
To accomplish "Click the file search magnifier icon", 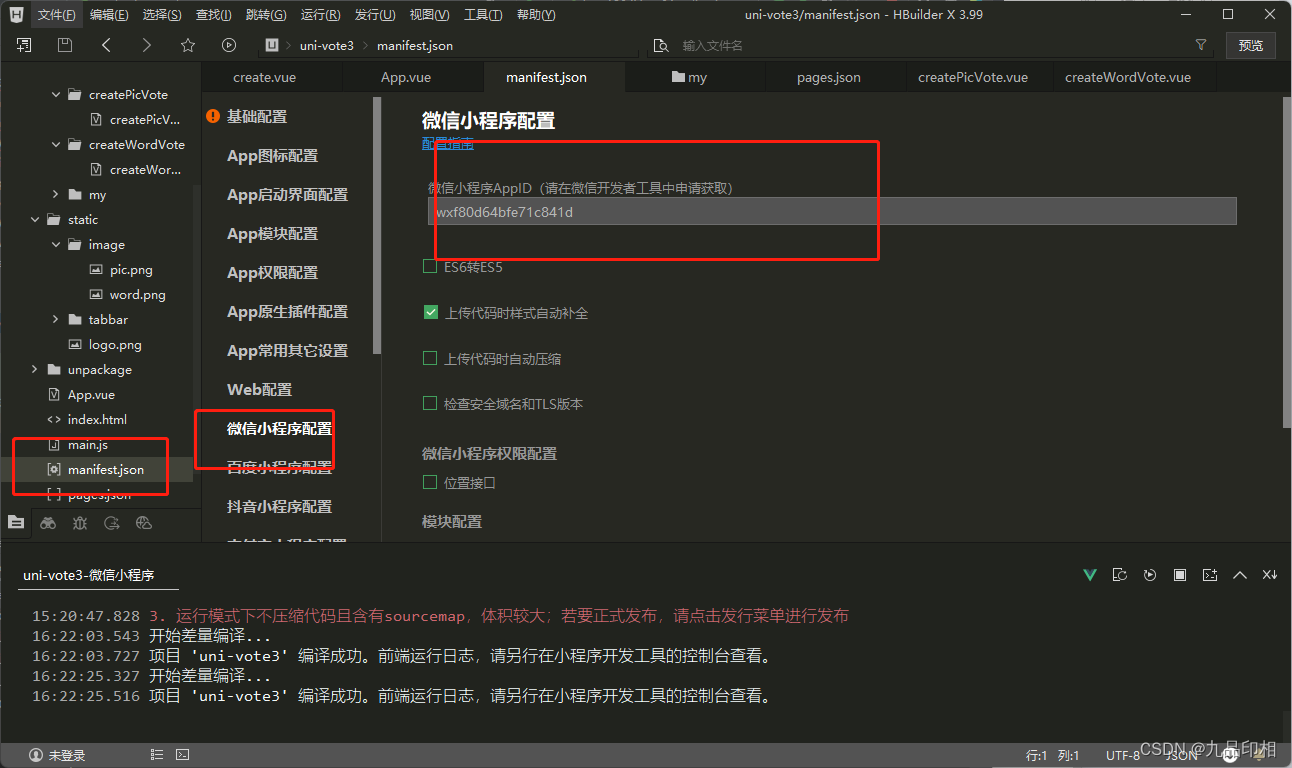I will (660, 46).
